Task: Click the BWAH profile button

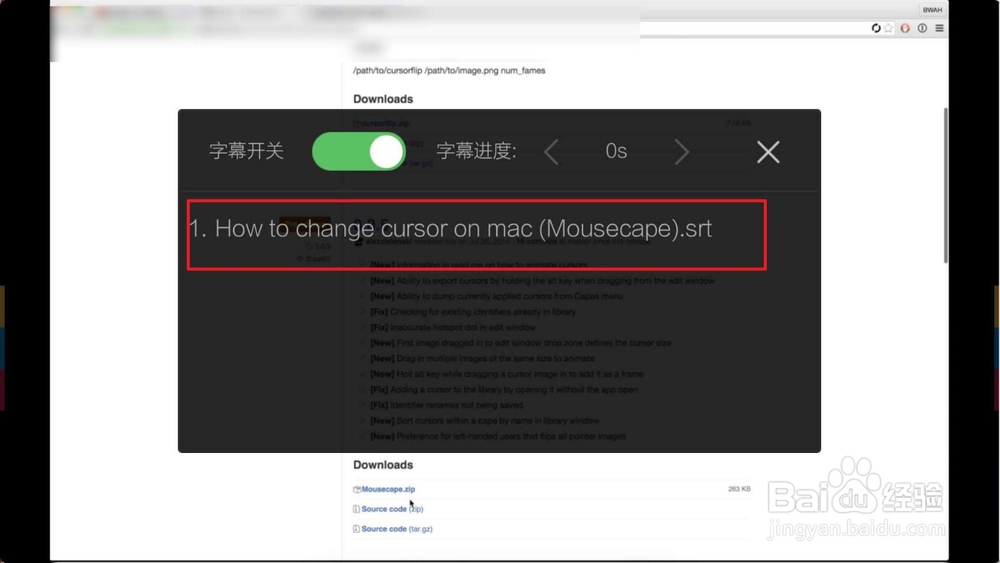Action: [x=932, y=10]
